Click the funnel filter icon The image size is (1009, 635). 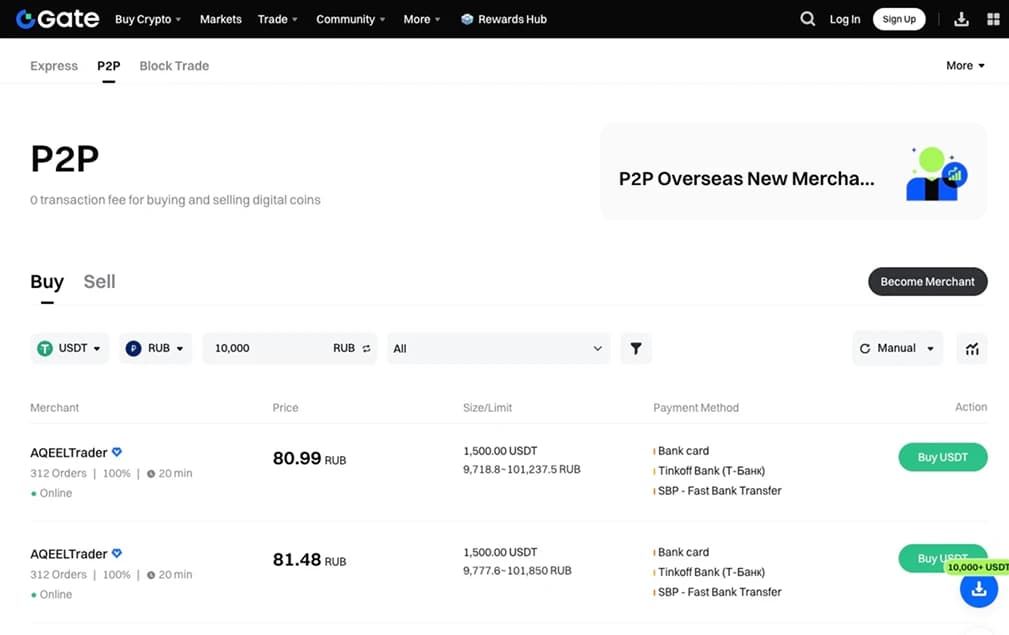pos(636,348)
